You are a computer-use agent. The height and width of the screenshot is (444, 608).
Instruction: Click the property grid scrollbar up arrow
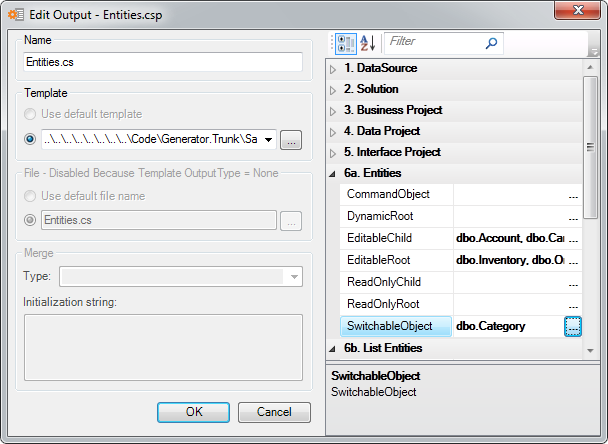(590, 67)
